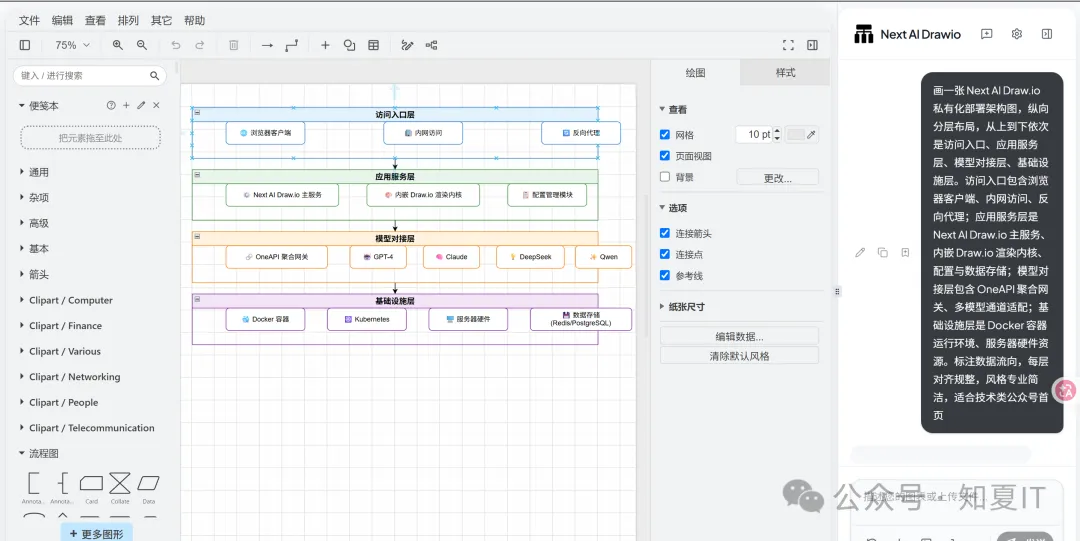Expand the 纸张尺寸 section
The image size is (1080, 541).
[682, 307]
